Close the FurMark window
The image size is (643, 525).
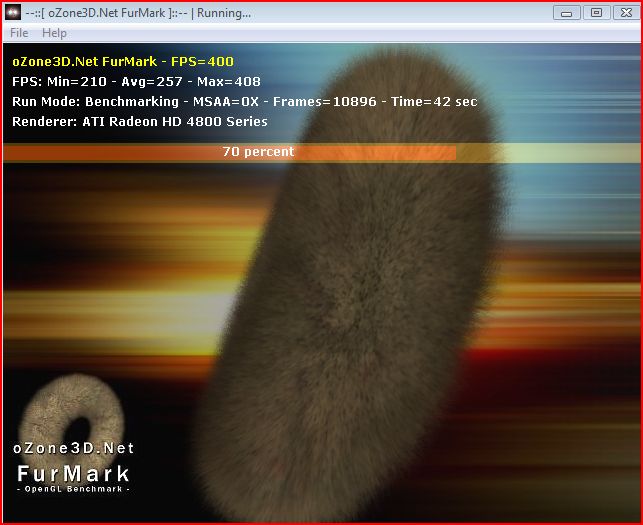pyautogui.click(x=626, y=13)
